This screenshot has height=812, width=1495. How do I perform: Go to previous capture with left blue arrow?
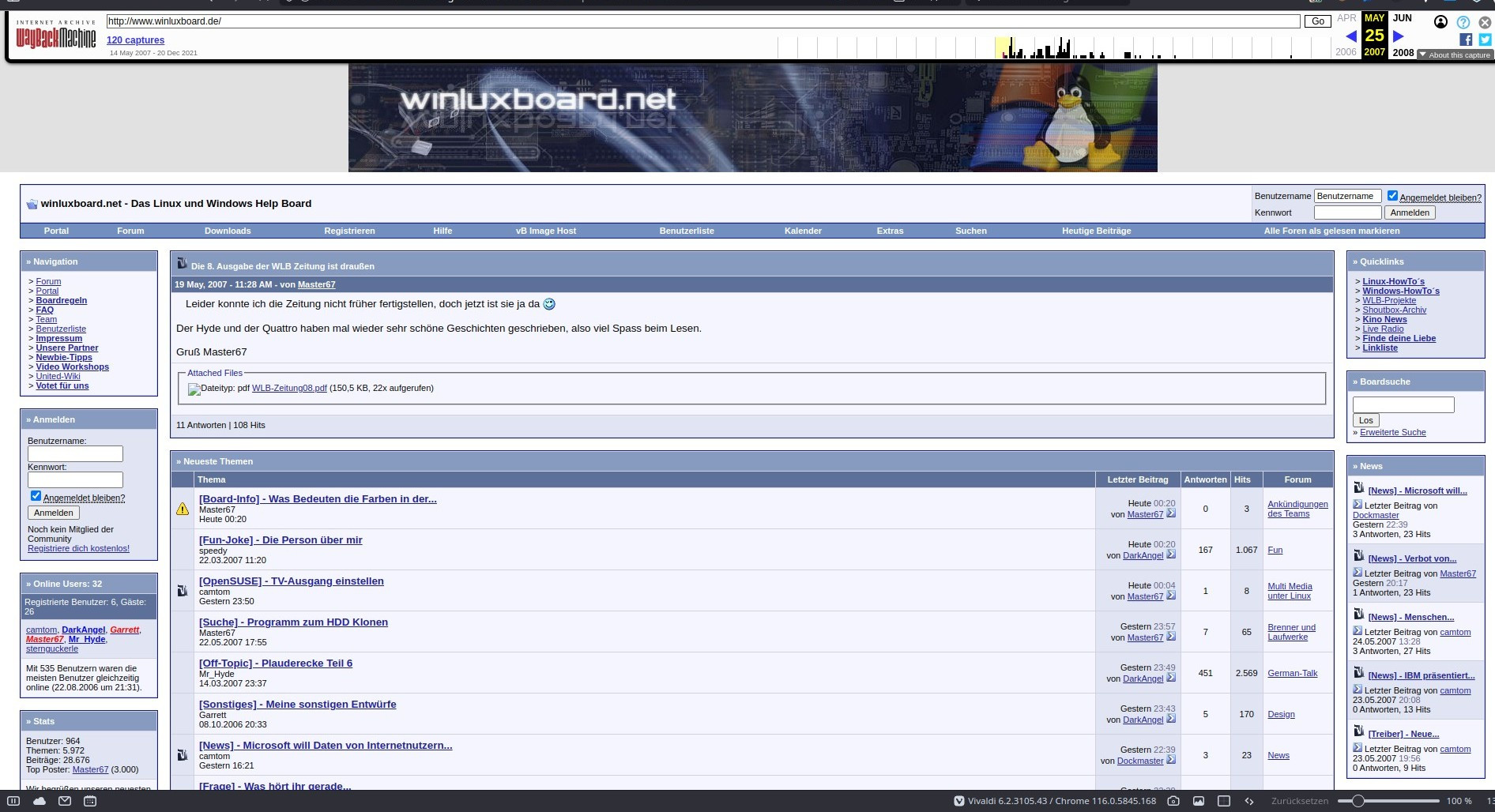(x=1350, y=36)
